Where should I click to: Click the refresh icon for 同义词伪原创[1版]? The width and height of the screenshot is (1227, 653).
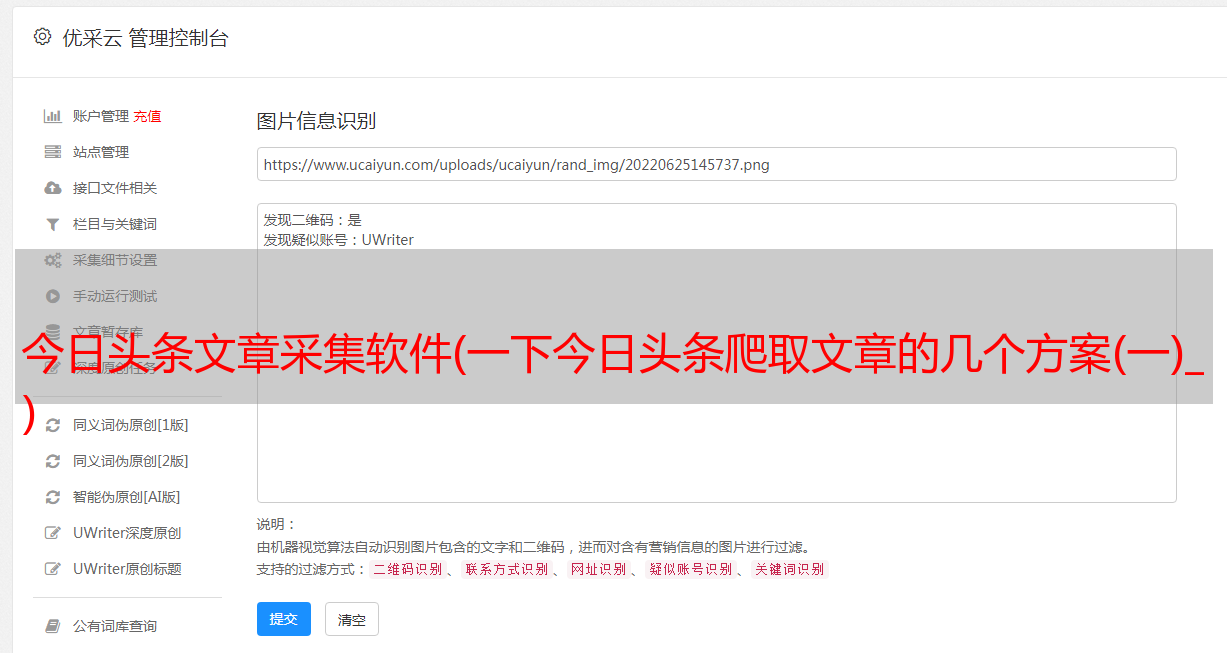[x=53, y=425]
